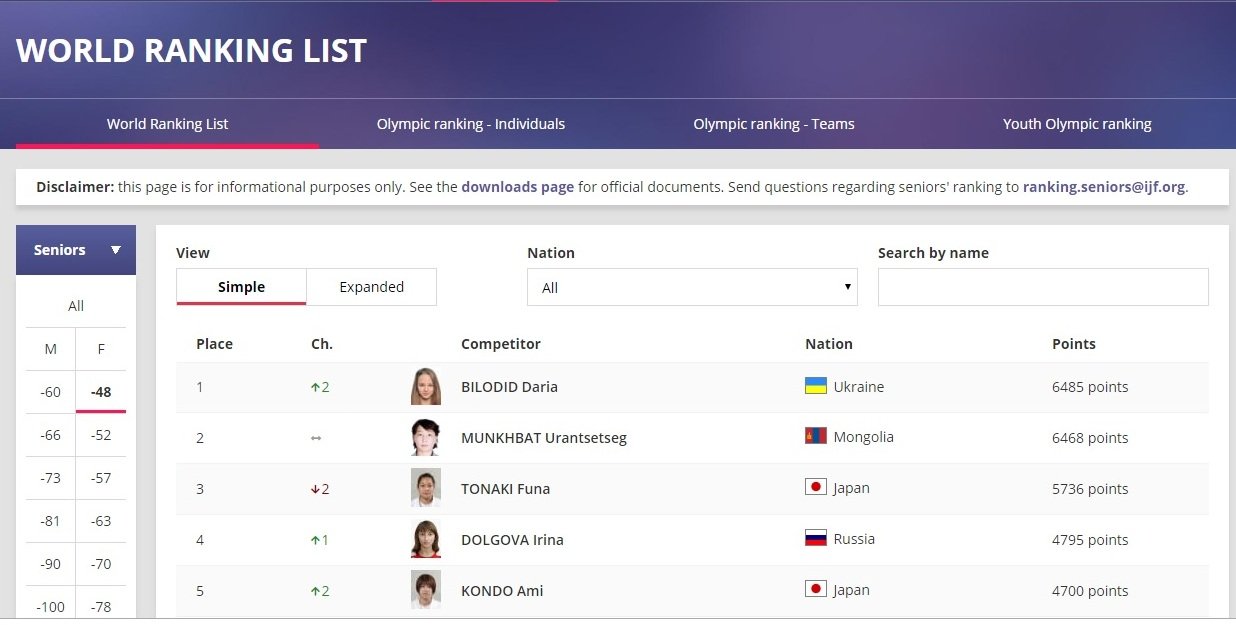This screenshot has width=1236, height=625.
Task: Click the green up arrow beside Bilodid
Action: [315, 387]
